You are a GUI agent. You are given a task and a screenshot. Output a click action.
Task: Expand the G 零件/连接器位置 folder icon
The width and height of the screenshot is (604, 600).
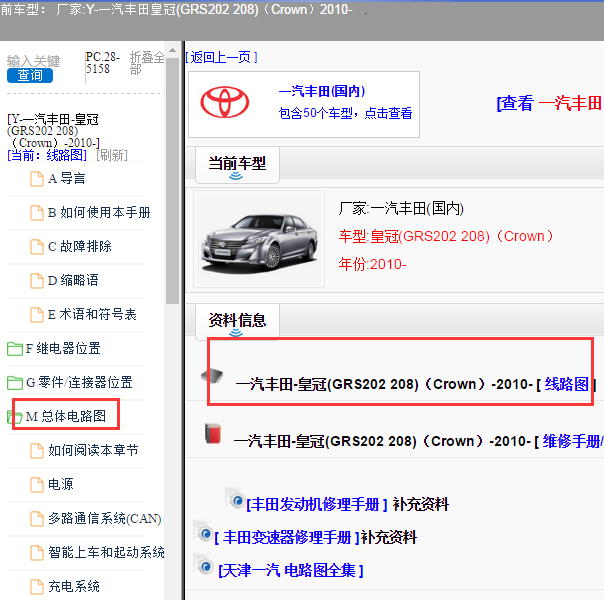[15, 382]
